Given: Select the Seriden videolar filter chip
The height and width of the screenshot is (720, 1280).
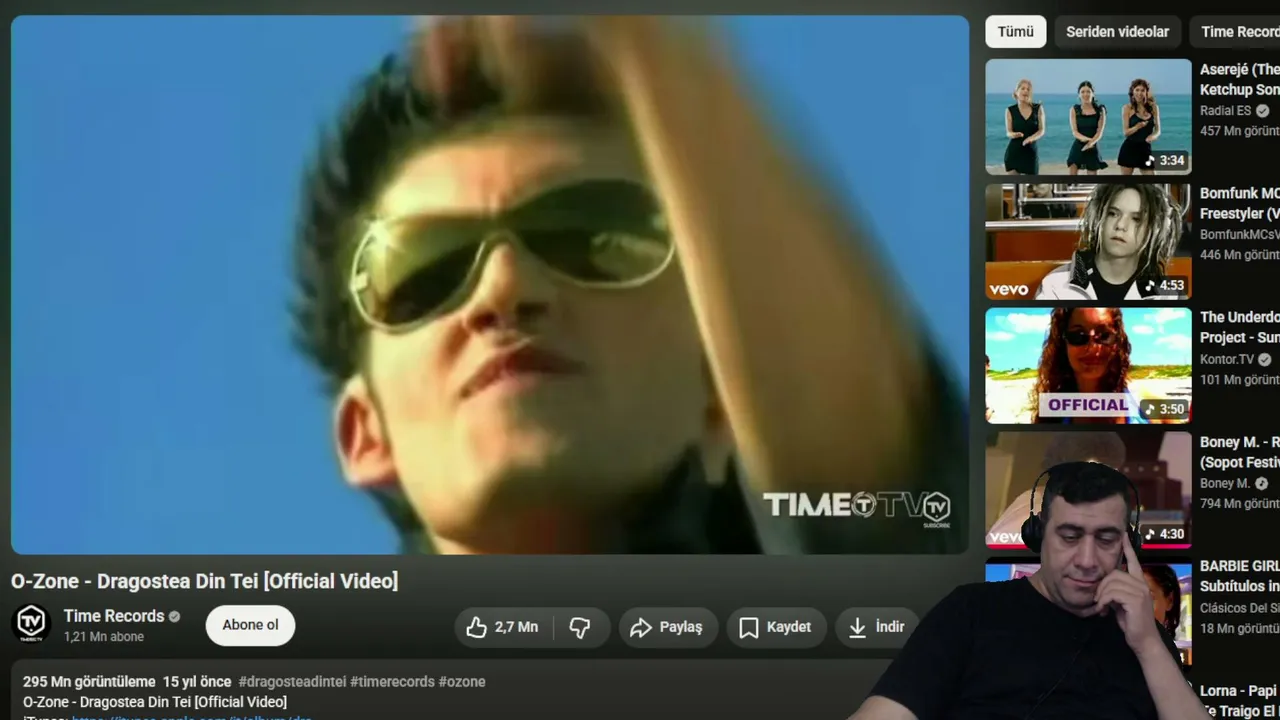Looking at the screenshot, I should [1117, 32].
